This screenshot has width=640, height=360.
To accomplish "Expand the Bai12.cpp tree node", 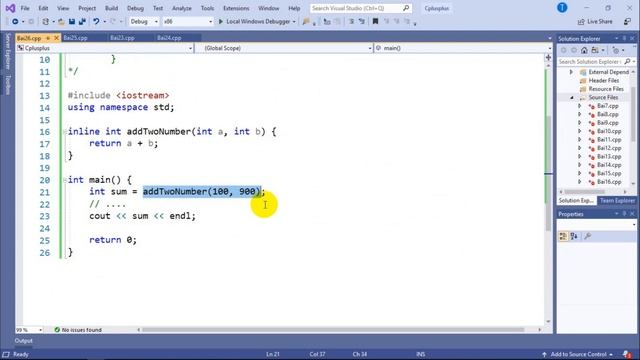I will (580, 148).
